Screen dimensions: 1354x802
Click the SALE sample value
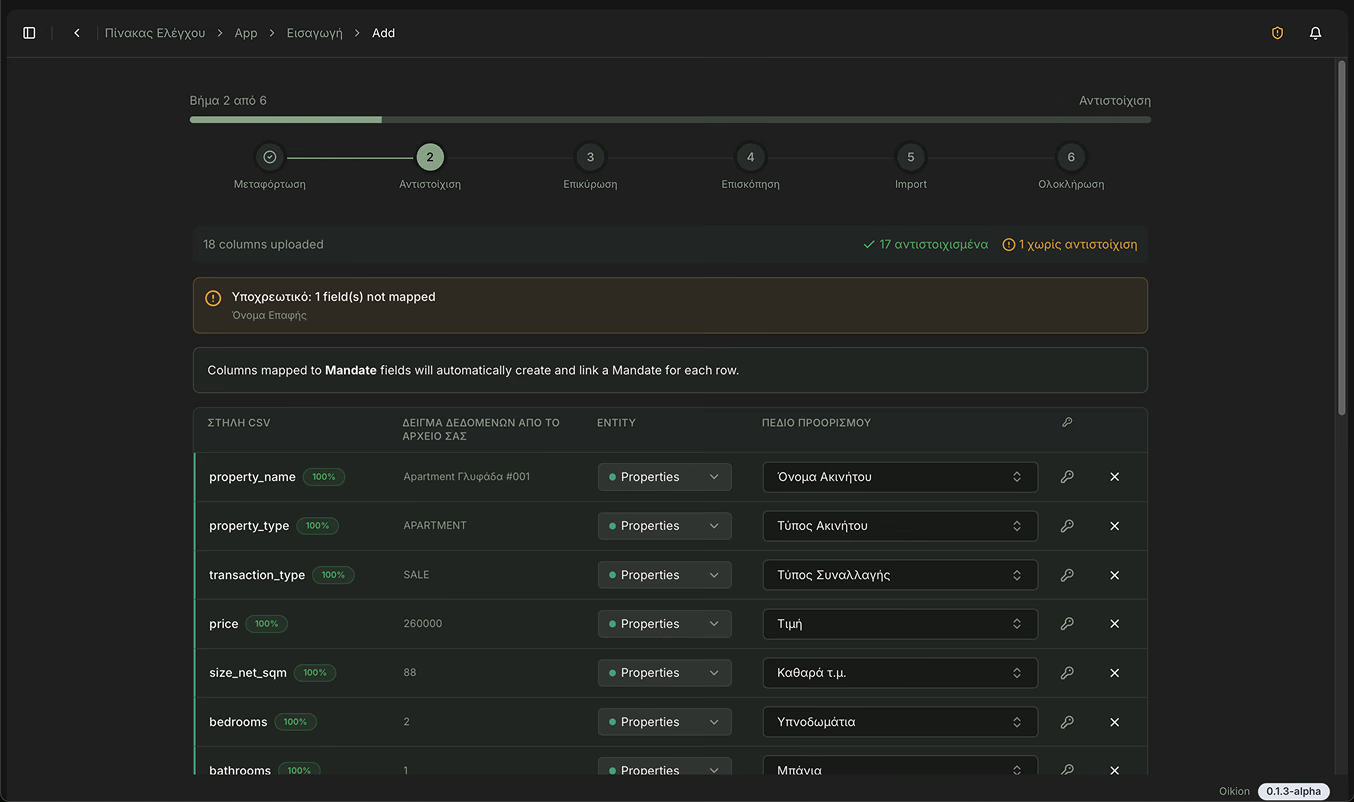416,575
